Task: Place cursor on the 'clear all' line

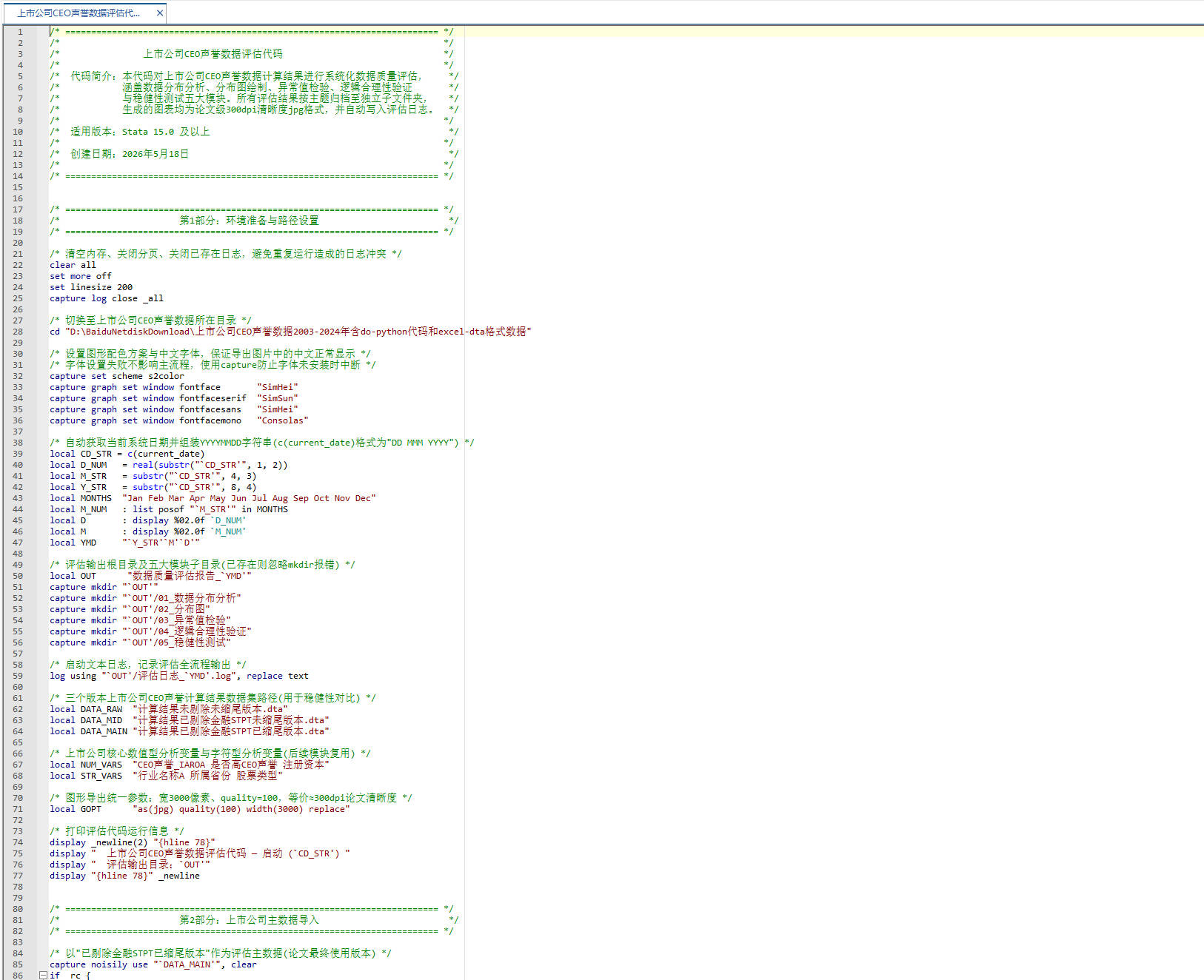Action: 73,265
